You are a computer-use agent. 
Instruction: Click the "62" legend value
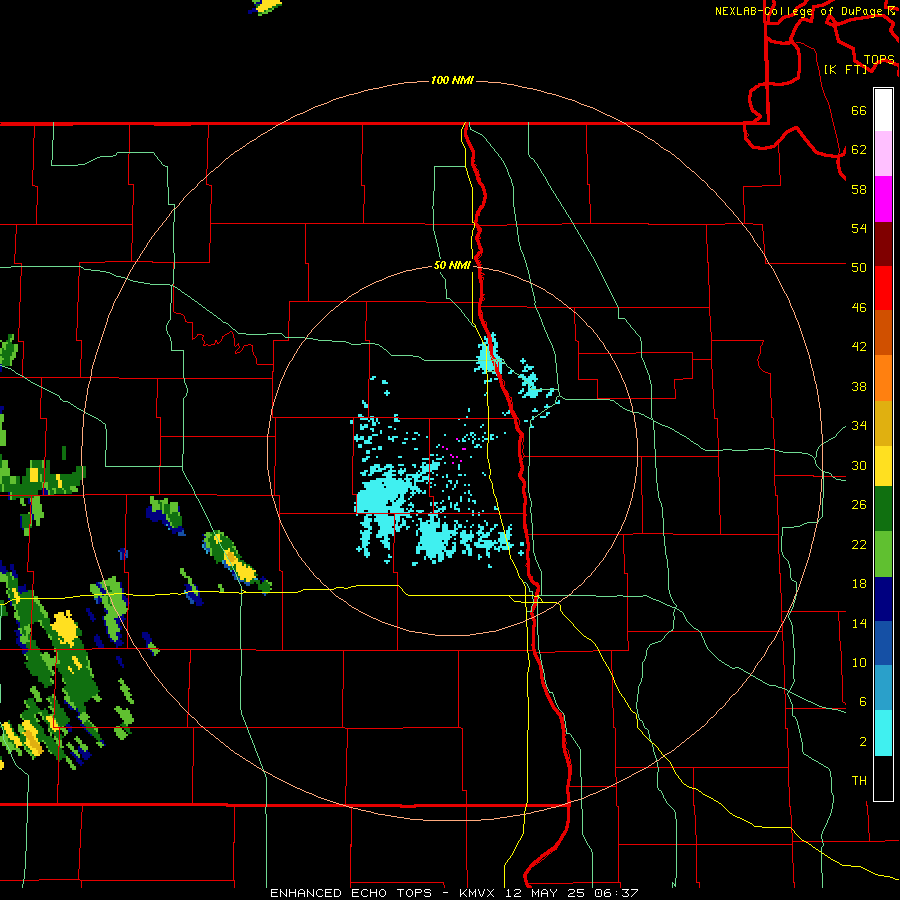click(x=859, y=150)
